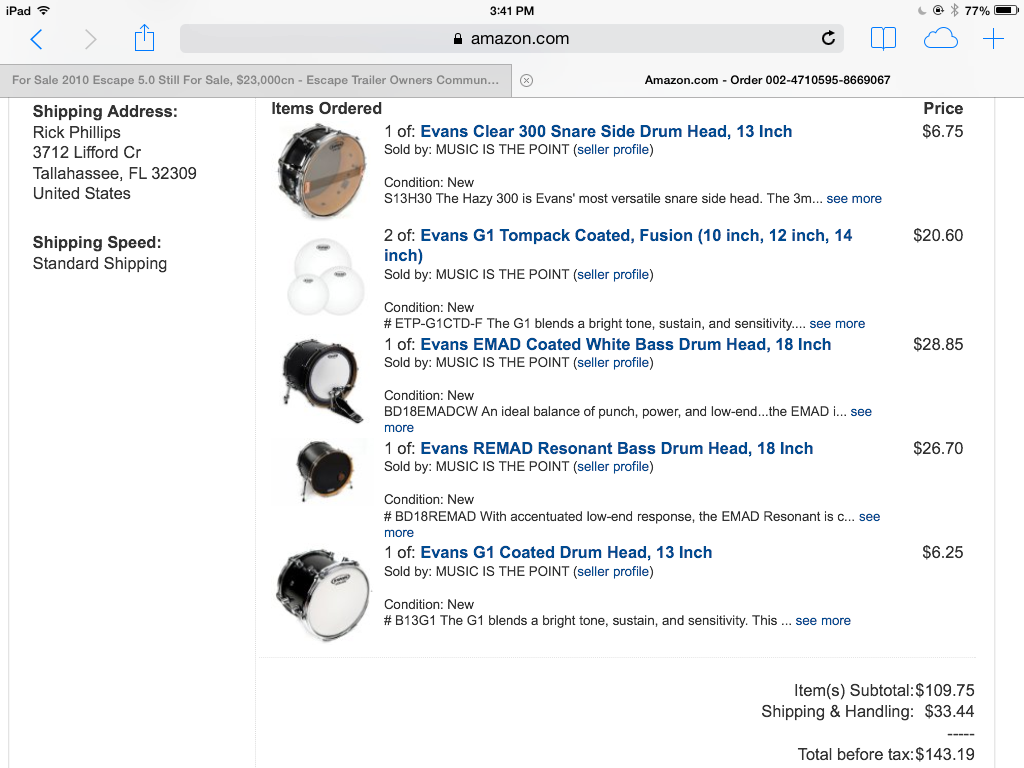Show iCloud tabs via the cloud icon
1024x768 pixels.
940,39
